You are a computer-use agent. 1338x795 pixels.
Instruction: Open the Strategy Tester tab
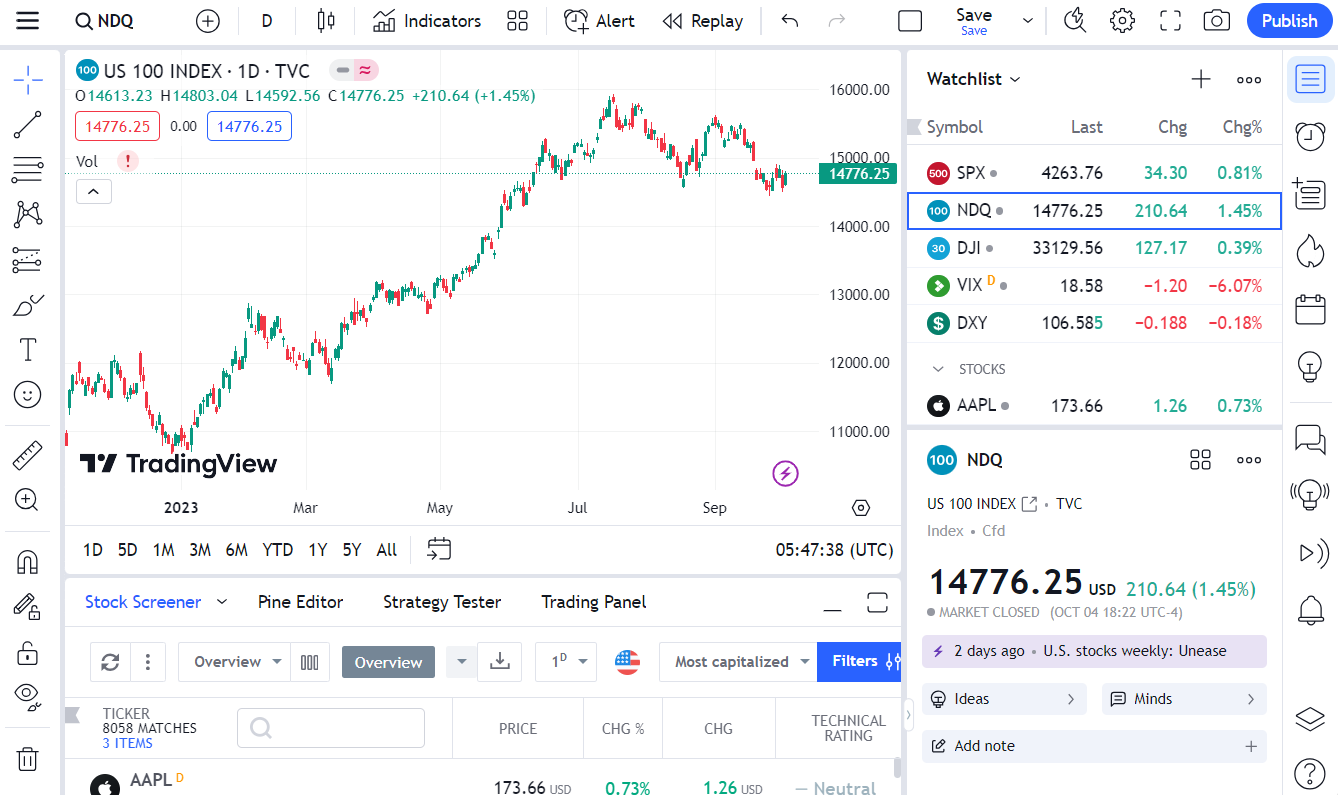pyautogui.click(x=441, y=602)
